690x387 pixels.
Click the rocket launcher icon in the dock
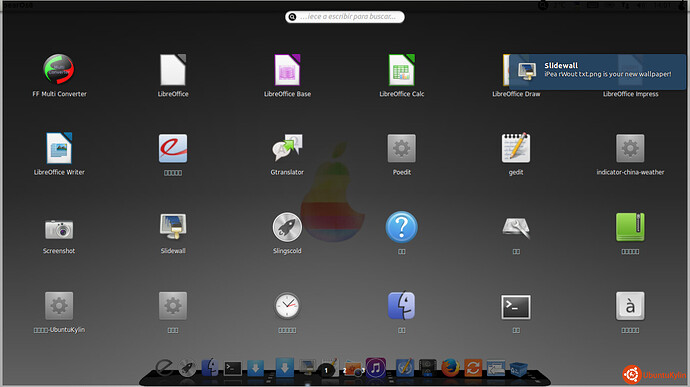point(187,368)
